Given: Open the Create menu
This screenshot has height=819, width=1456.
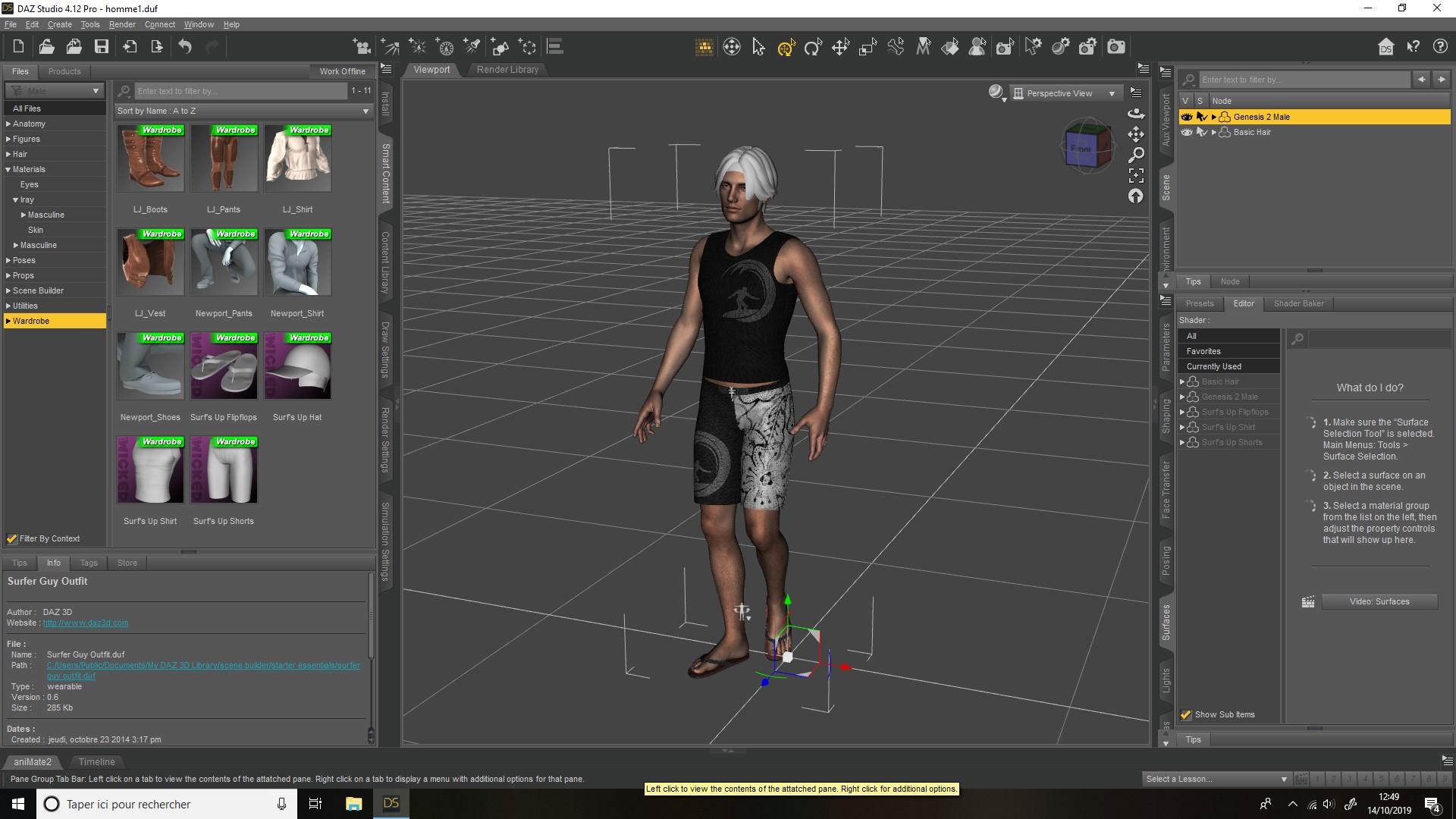Looking at the screenshot, I should coord(59,24).
